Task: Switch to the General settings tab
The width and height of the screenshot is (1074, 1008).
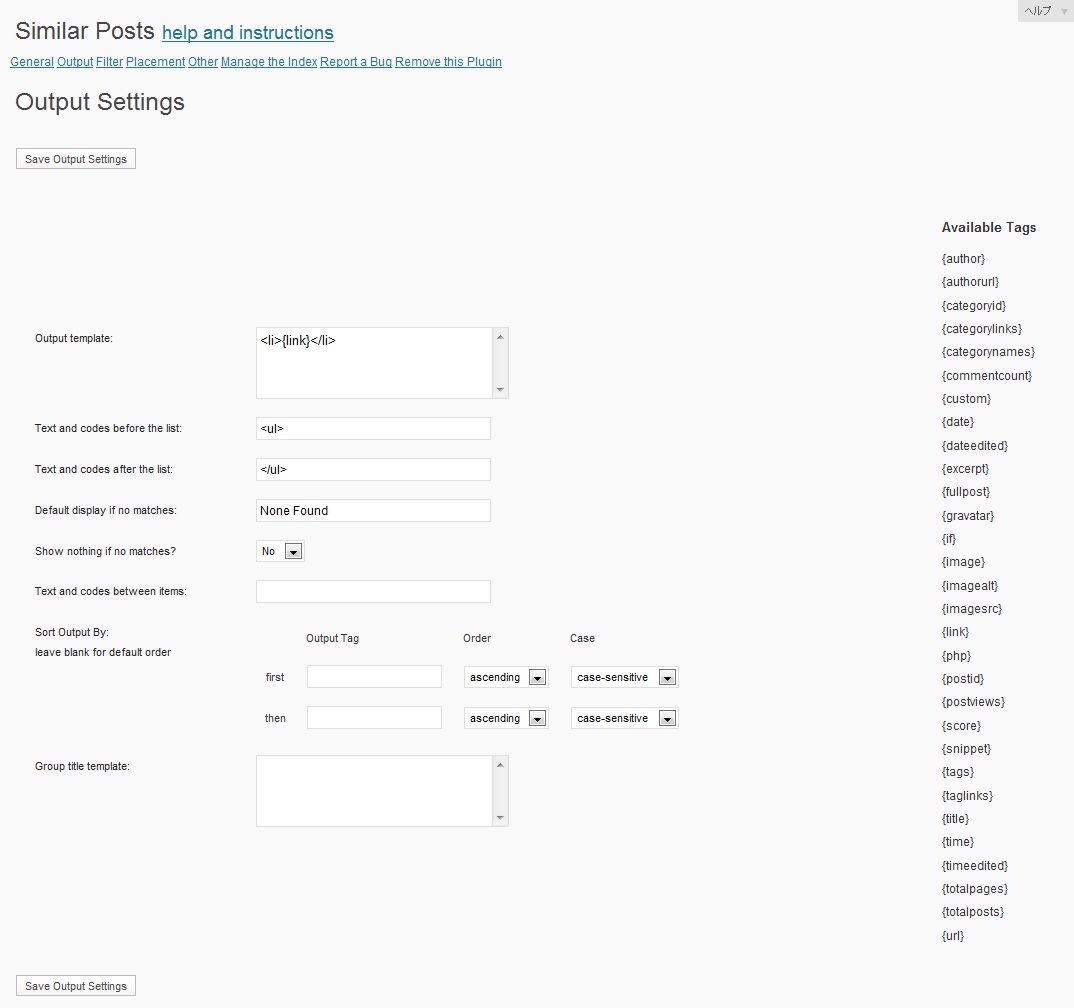Action: (x=32, y=62)
